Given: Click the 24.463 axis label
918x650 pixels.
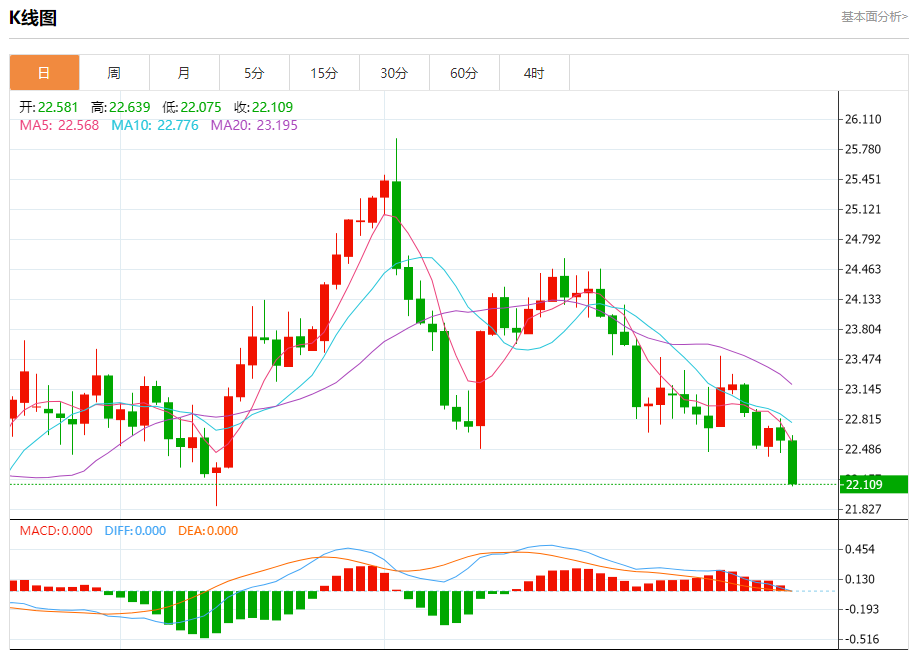Looking at the screenshot, I should [x=863, y=269].
